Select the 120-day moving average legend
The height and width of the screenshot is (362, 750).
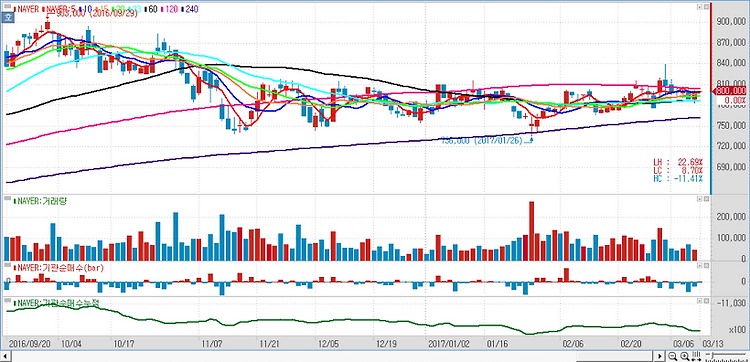pyautogui.click(x=170, y=9)
